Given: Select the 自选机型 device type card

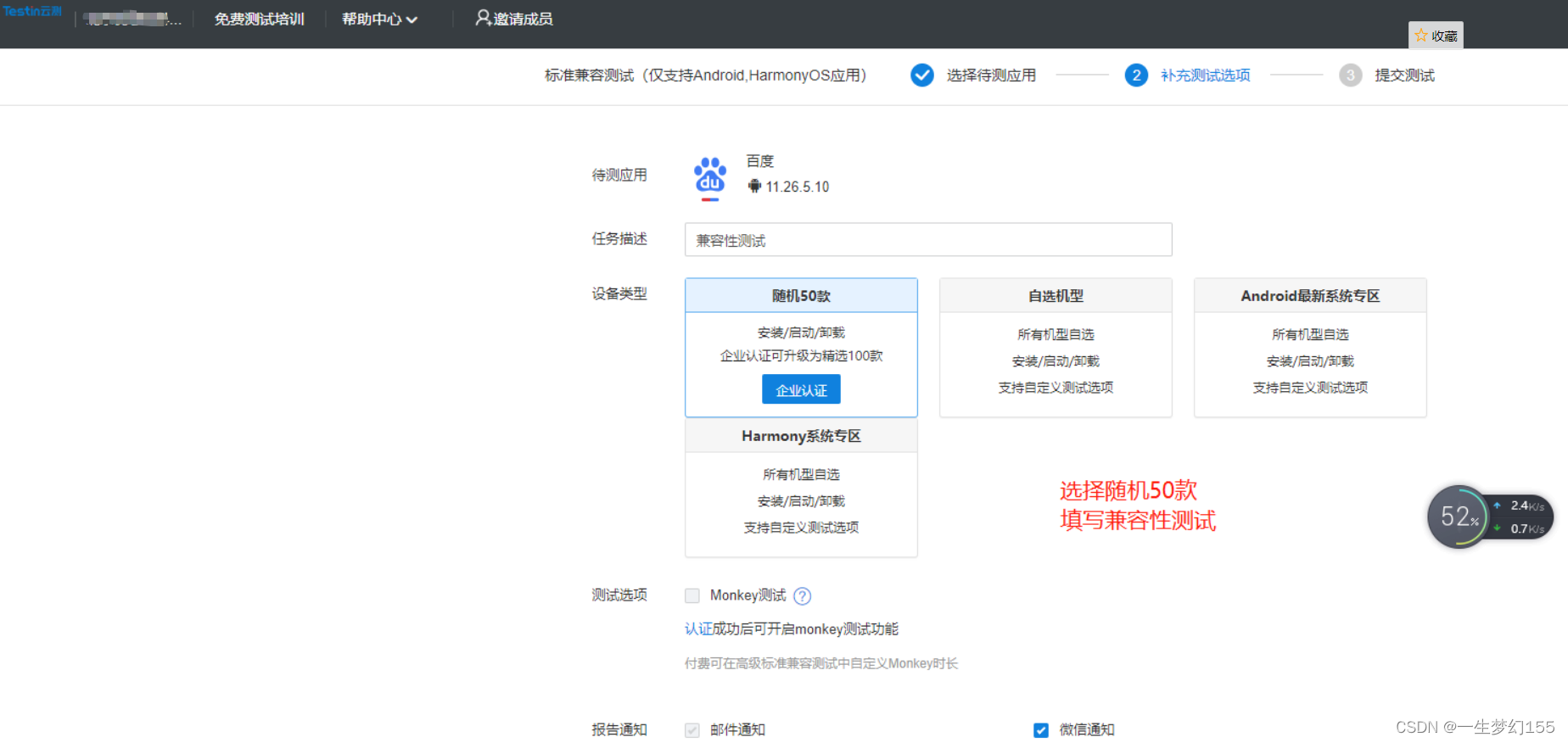Looking at the screenshot, I should (1056, 348).
